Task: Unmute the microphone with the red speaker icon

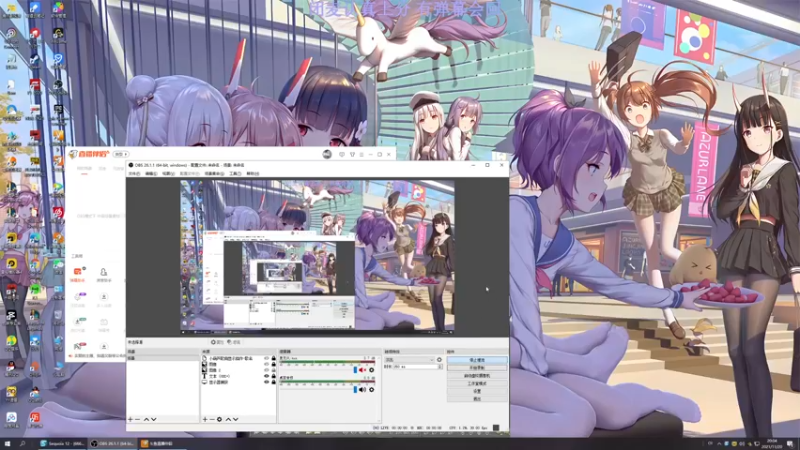Action: [362, 370]
